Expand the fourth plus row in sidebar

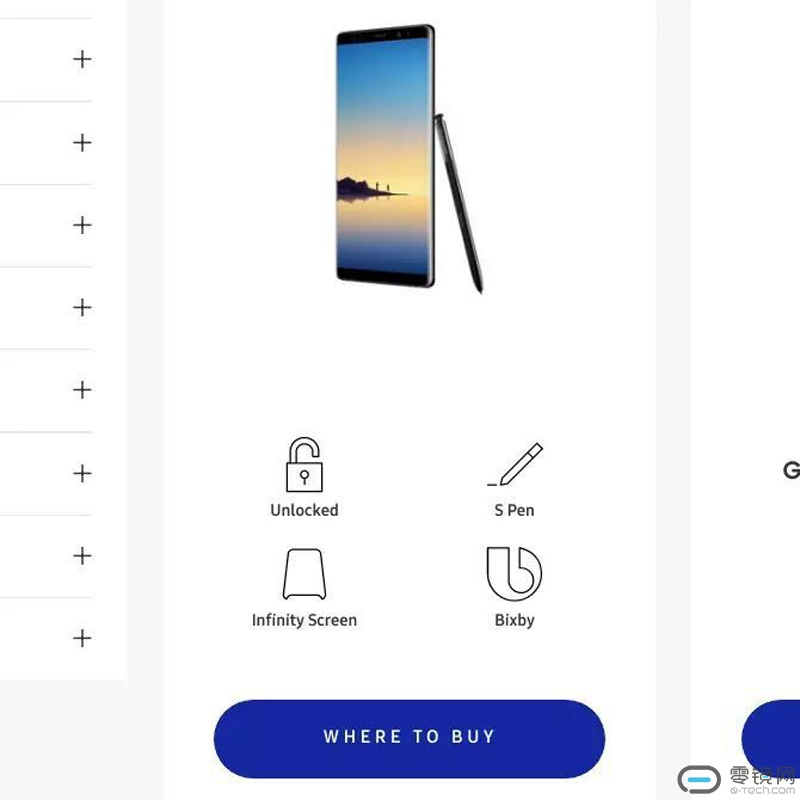click(82, 308)
